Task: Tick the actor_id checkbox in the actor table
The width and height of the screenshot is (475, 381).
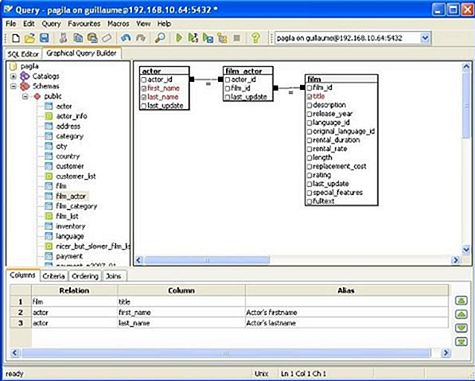Action: click(x=144, y=80)
